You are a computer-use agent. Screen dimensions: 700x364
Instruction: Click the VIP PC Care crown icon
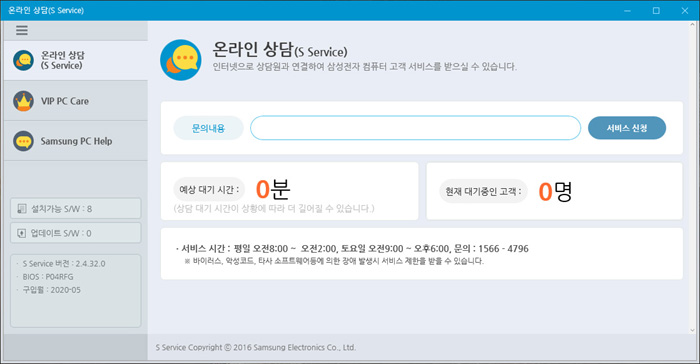tap(24, 101)
